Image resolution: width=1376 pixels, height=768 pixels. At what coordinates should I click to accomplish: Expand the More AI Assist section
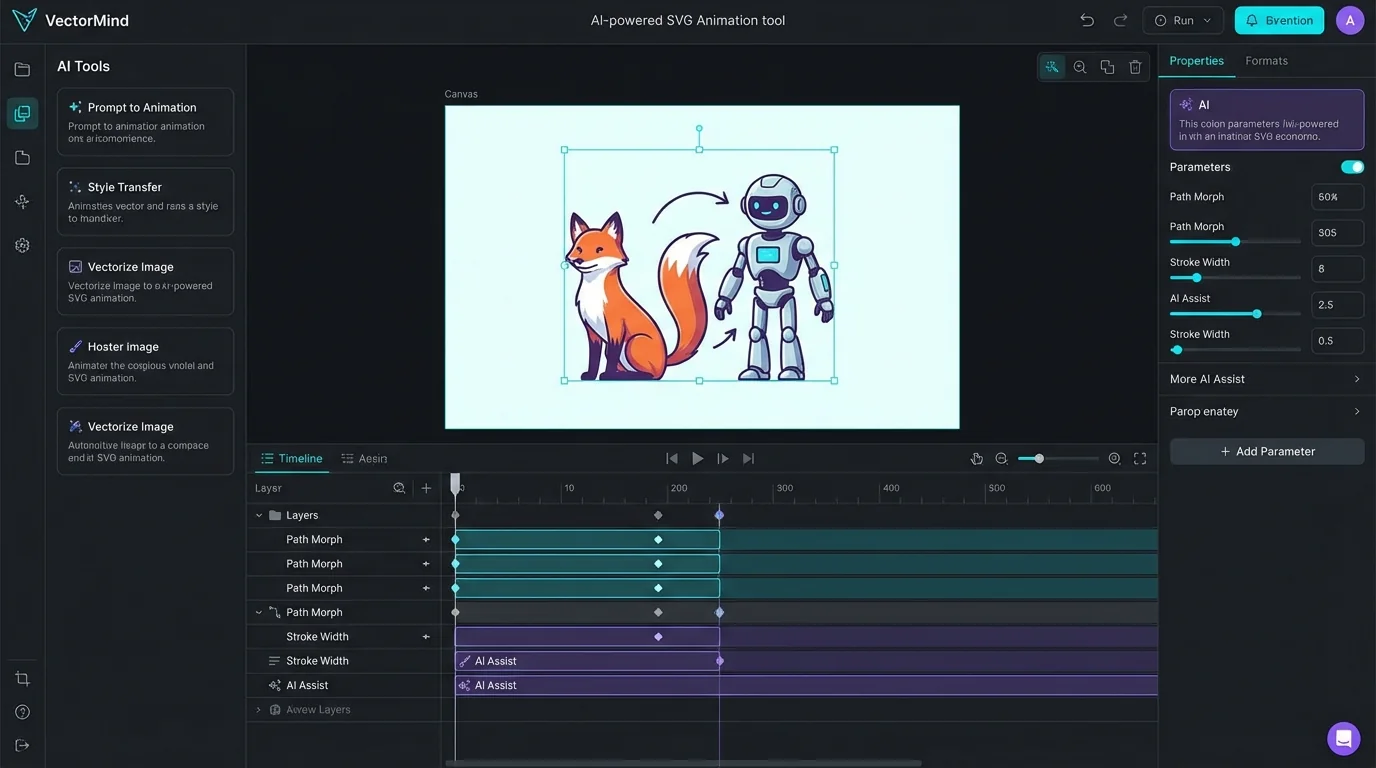[x=1266, y=379]
